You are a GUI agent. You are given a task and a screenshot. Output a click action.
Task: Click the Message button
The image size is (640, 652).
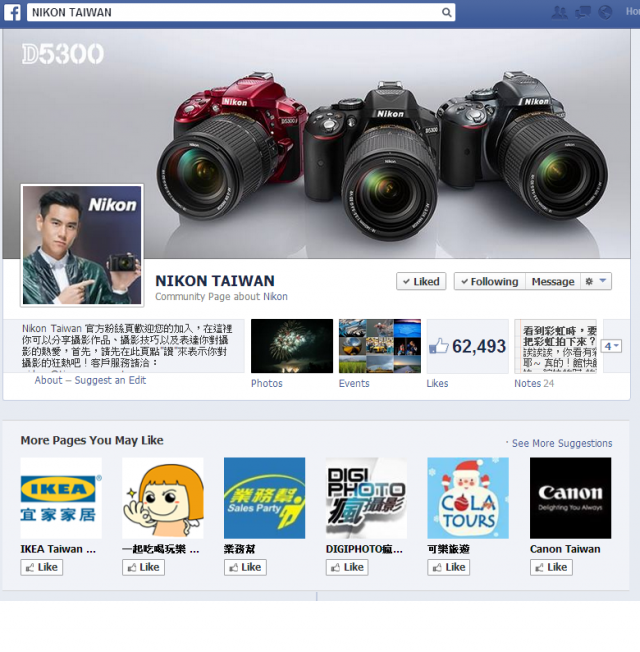click(x=553, y=282)
